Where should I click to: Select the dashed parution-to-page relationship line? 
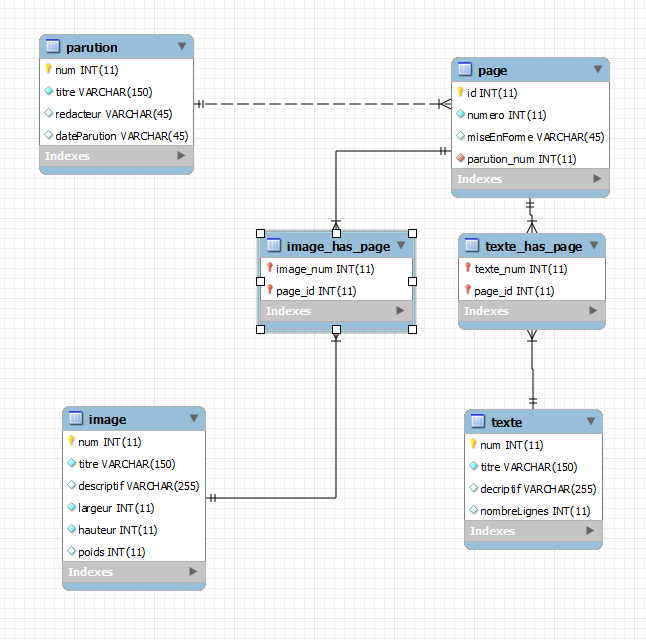tap(320, 104)
